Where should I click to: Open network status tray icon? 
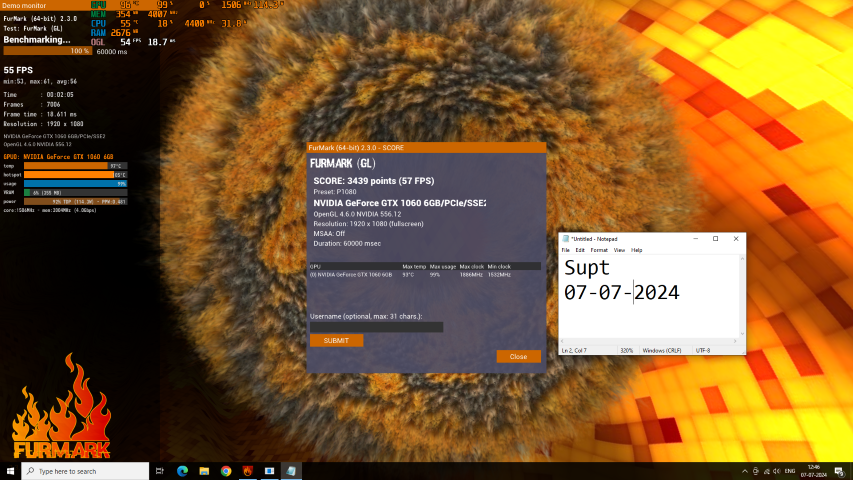click(767, 471)
